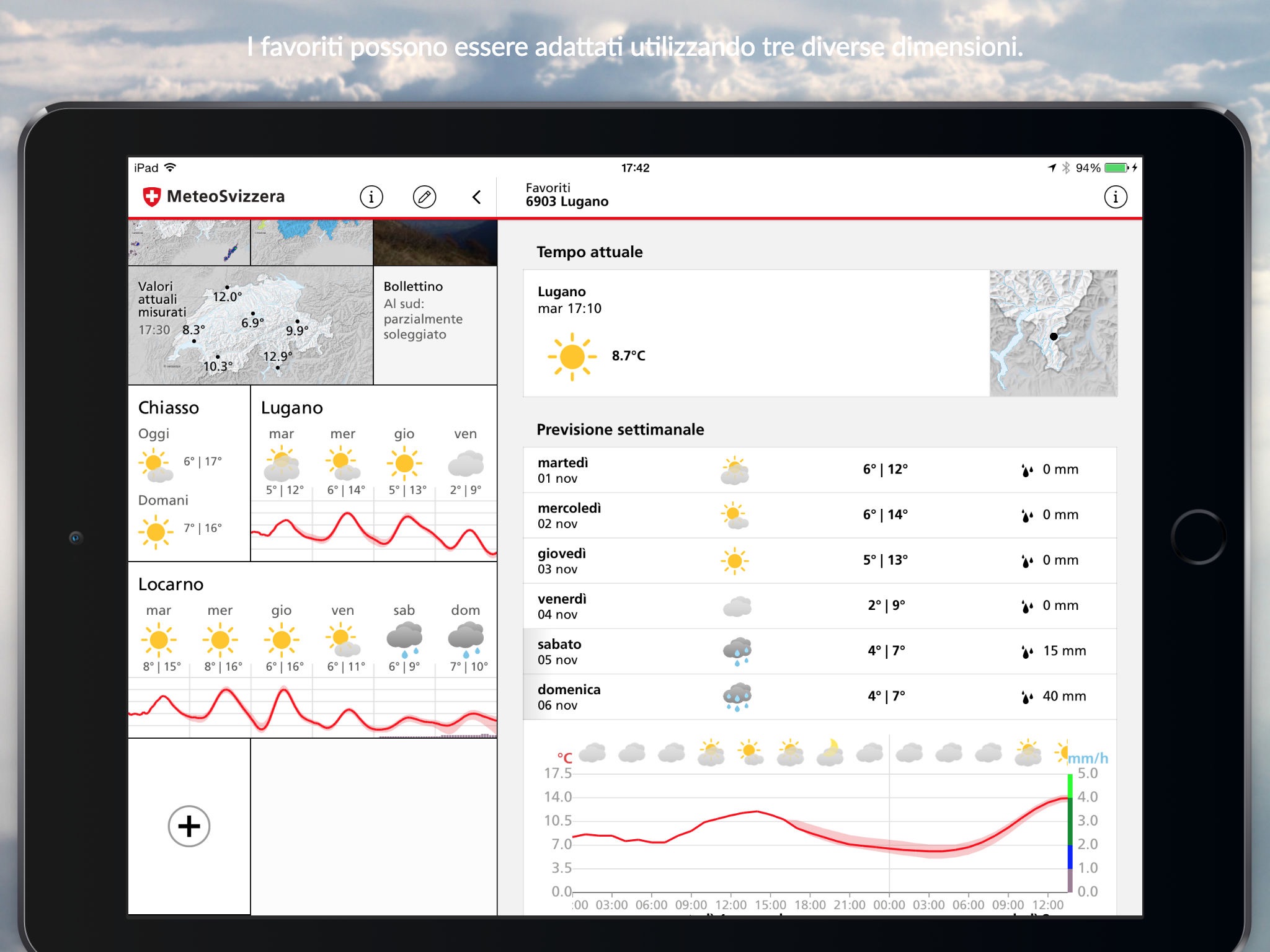Open the precipitation radar map thumbnail
1270x952 pixels.
189,242
